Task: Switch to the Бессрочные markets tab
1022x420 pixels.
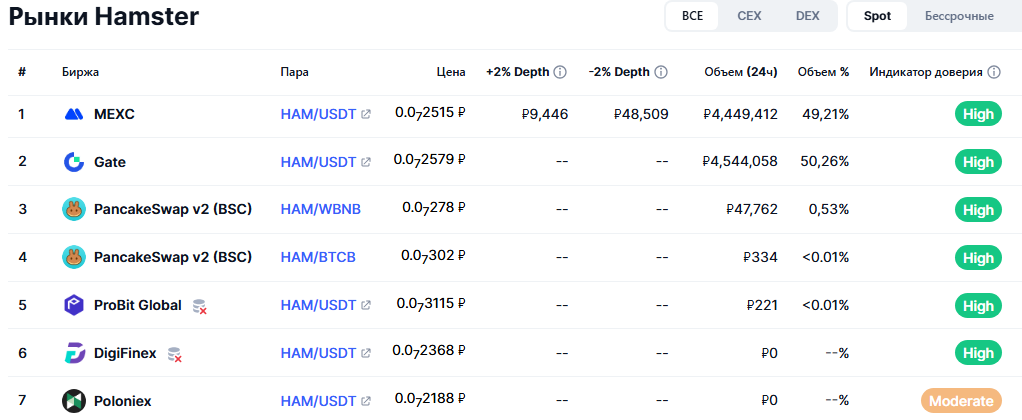Action: coord(959,16)
